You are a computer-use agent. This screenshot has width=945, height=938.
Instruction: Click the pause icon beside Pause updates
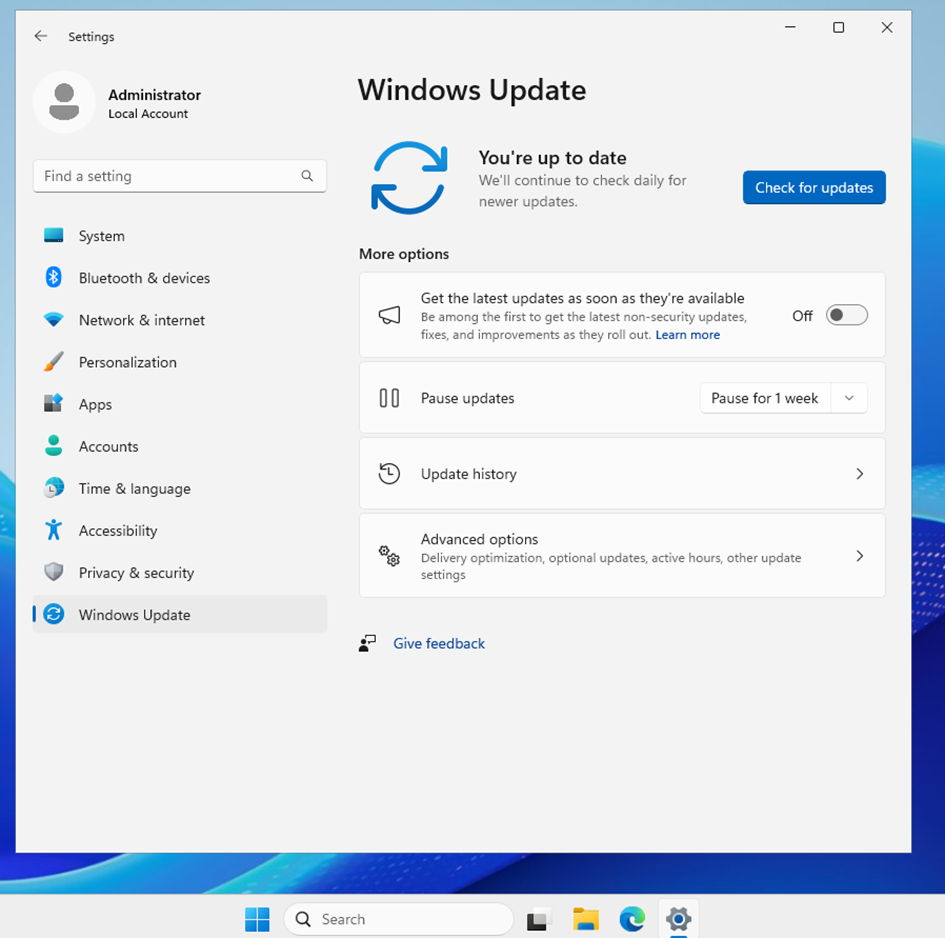click(389, 398)
